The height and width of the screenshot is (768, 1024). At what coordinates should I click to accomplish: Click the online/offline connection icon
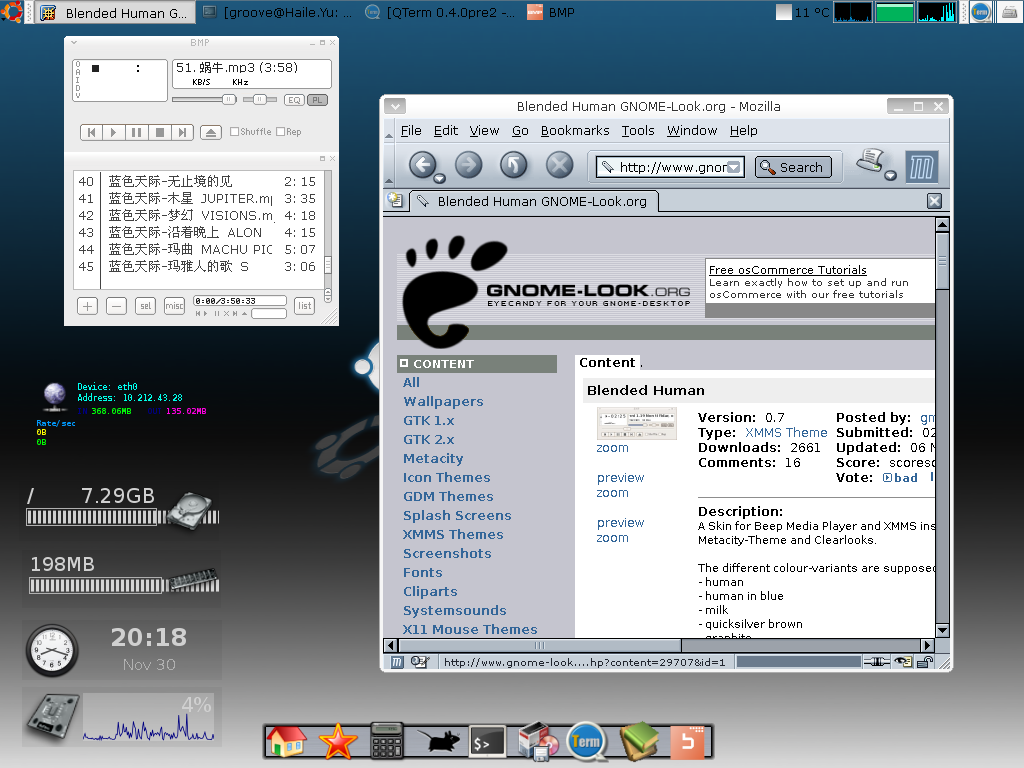coord(876,662)
